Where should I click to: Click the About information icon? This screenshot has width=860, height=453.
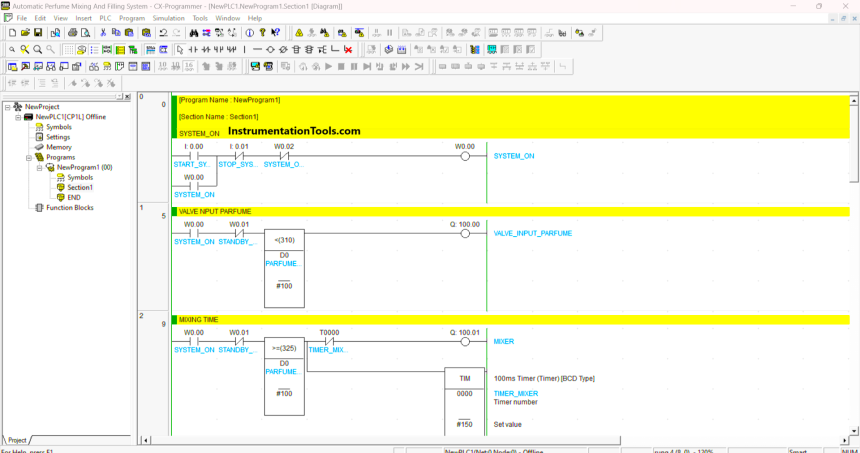250,33
